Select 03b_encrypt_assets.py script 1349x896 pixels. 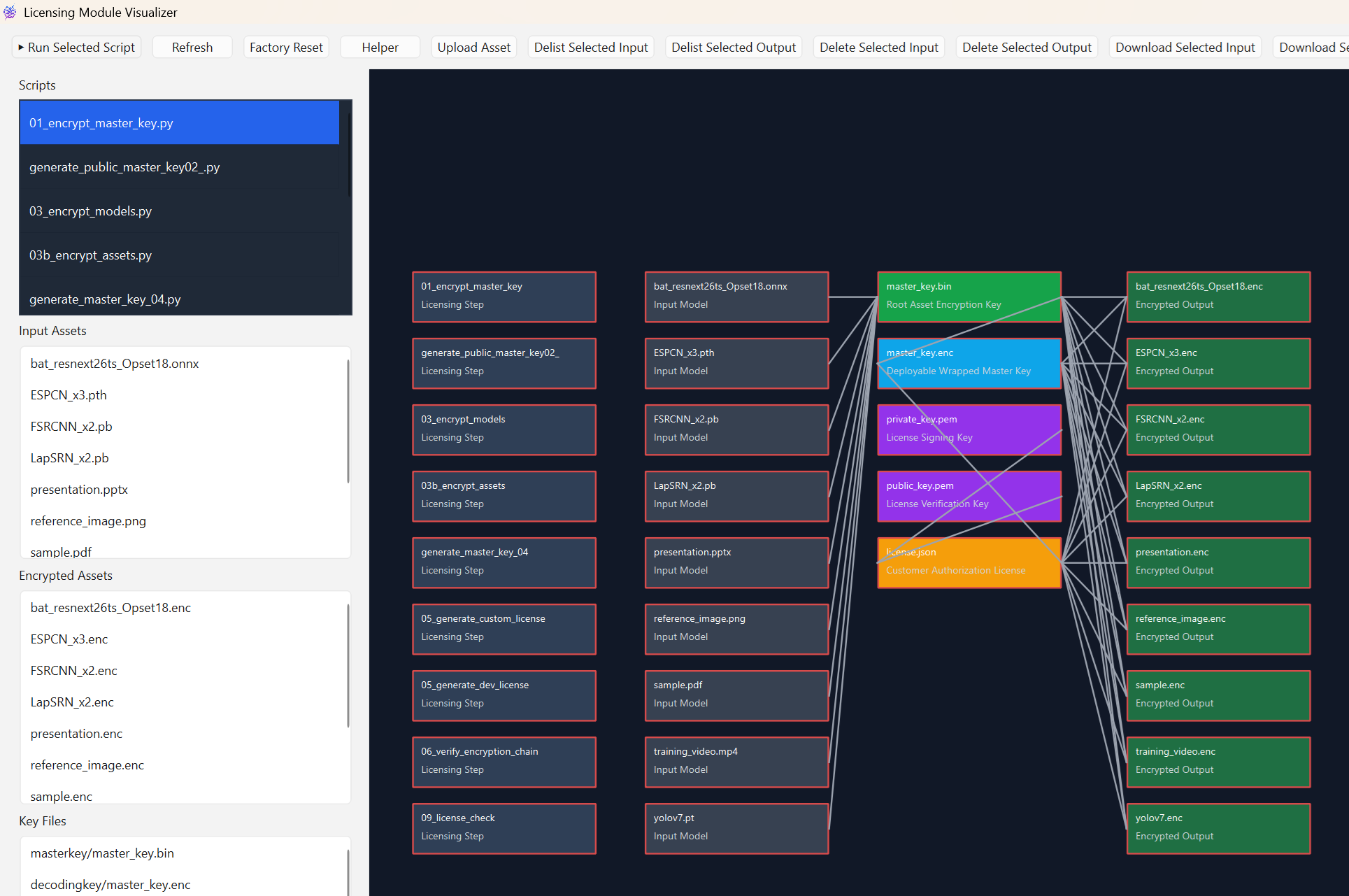click(x=180, y=255)
